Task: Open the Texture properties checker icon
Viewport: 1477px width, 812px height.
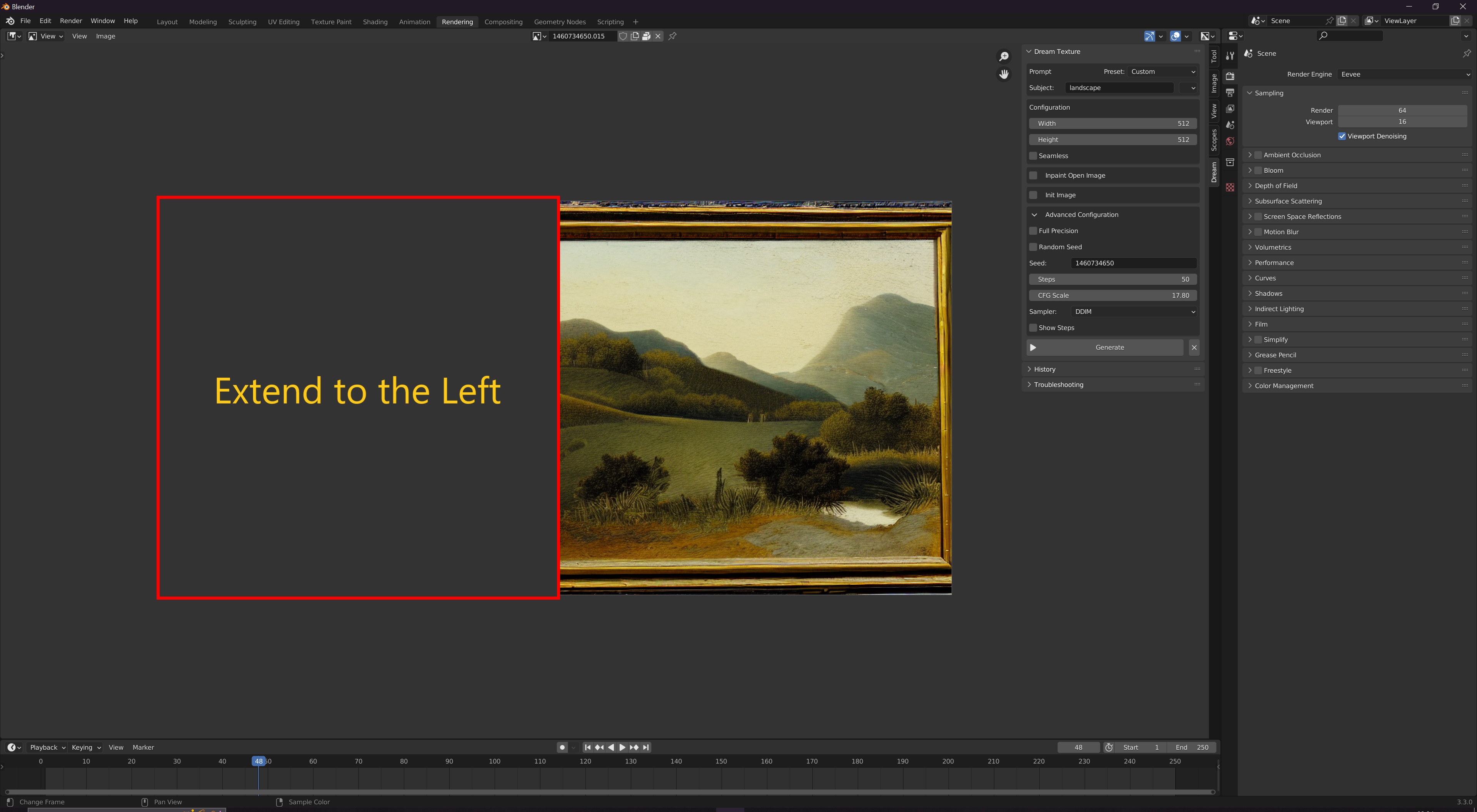Action: pos(1230,187)
